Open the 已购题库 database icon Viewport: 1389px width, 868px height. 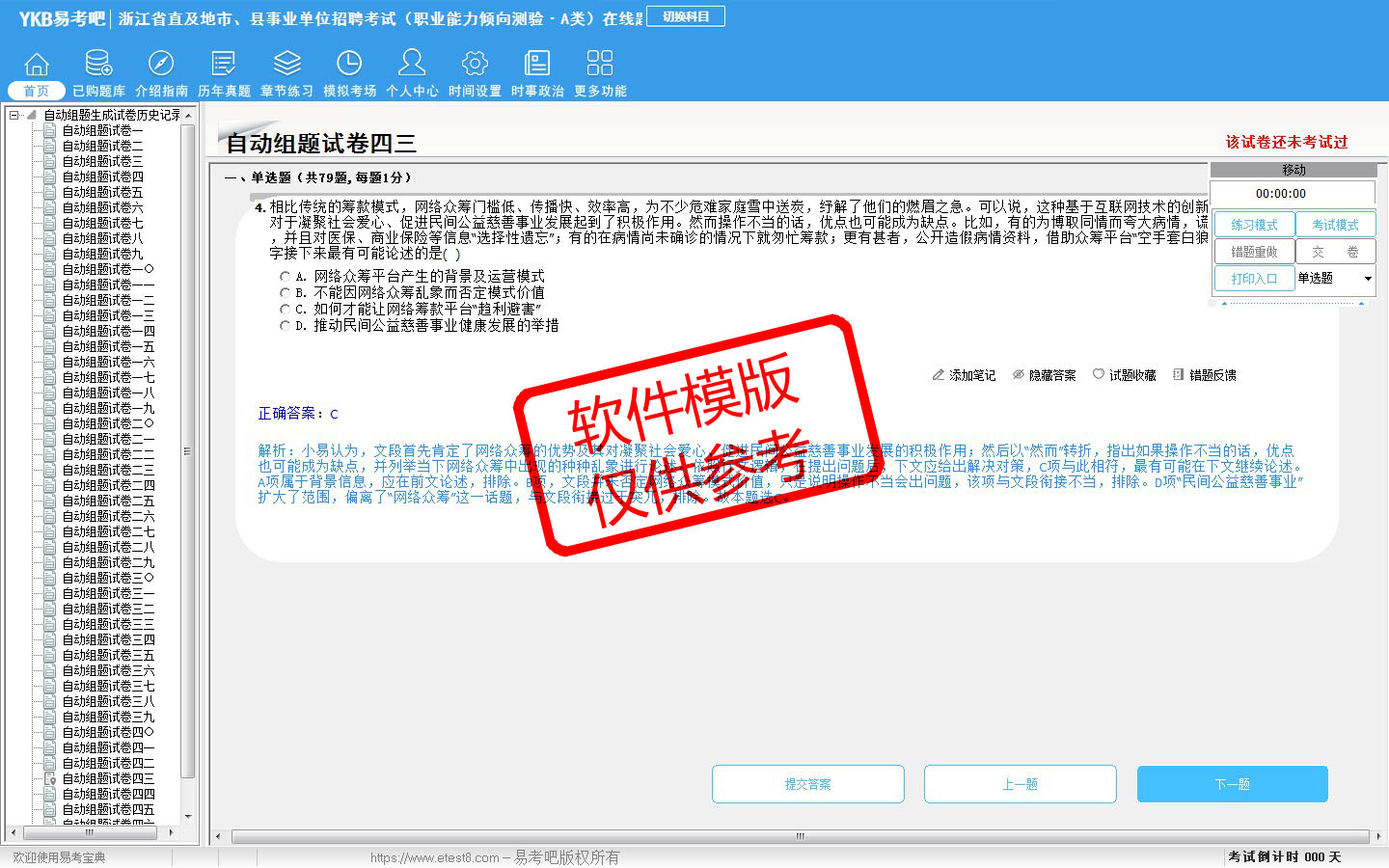click(x=98, y=65)
